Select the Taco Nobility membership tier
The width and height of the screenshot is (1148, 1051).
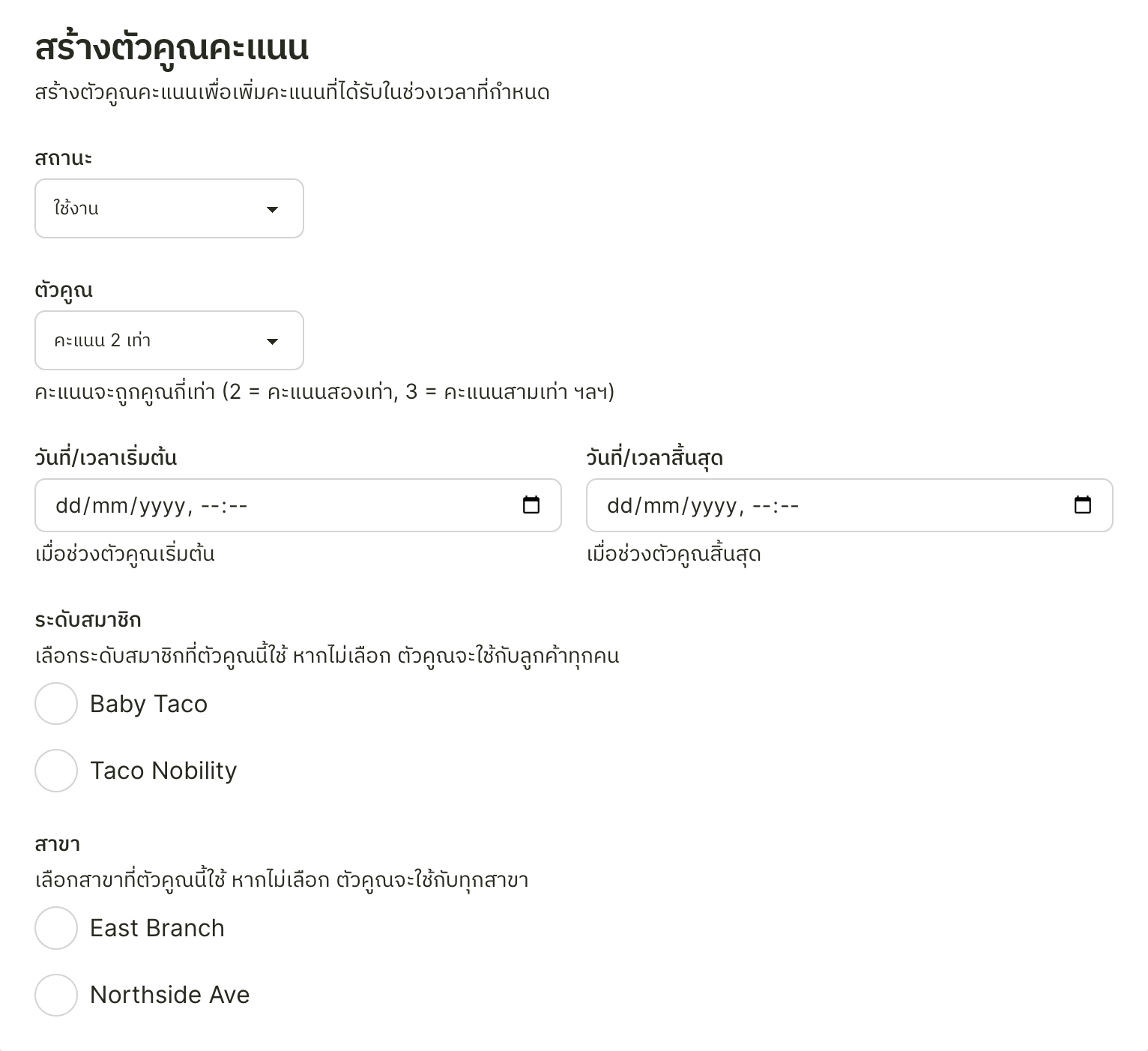coord(56,771)
